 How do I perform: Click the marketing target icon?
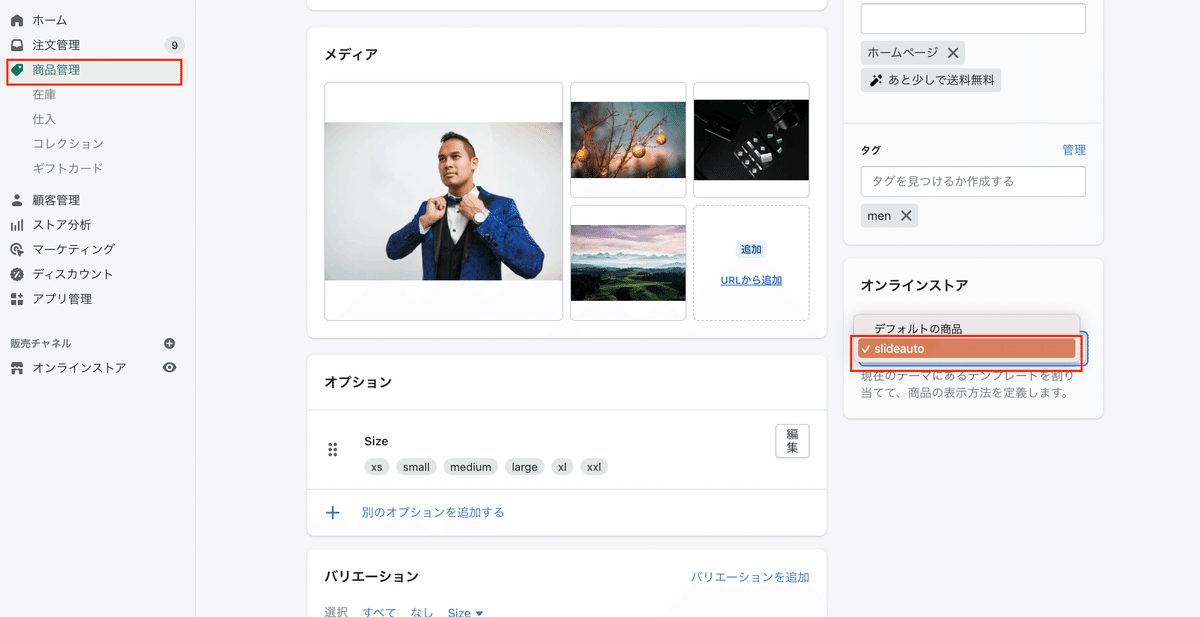[17, 249]
